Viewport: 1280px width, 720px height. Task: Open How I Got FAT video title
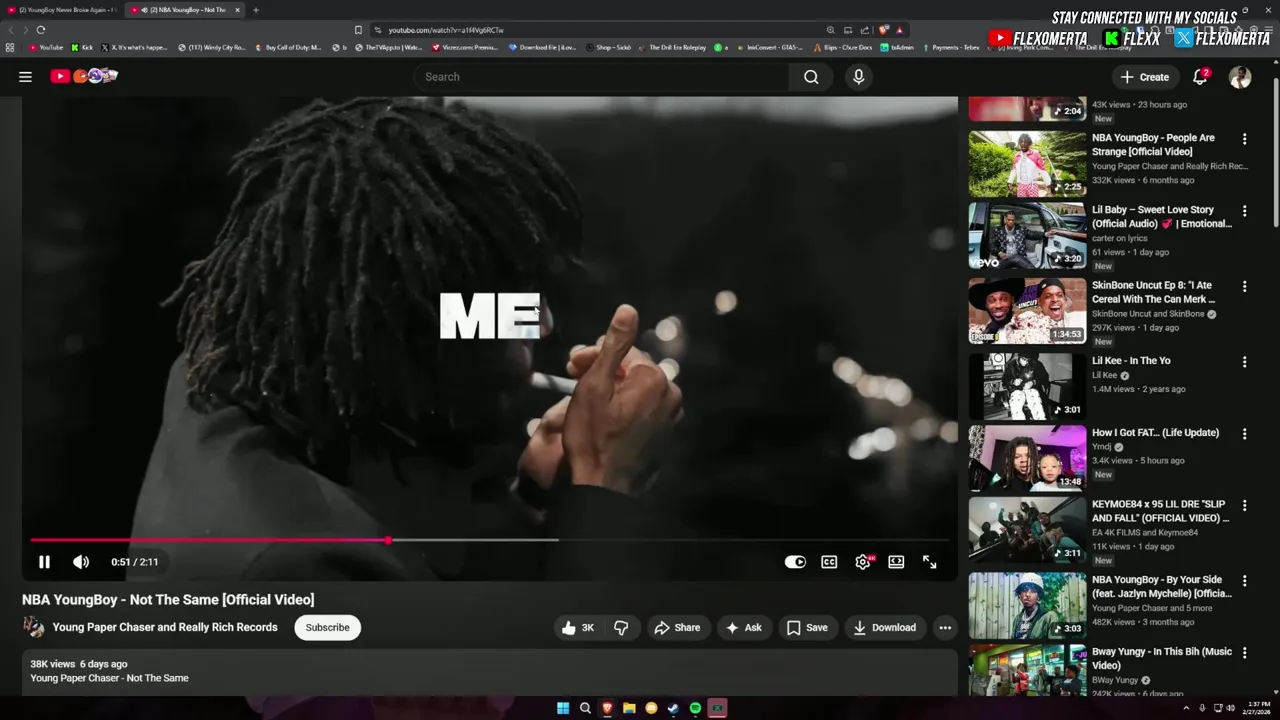click(1155, 433)
